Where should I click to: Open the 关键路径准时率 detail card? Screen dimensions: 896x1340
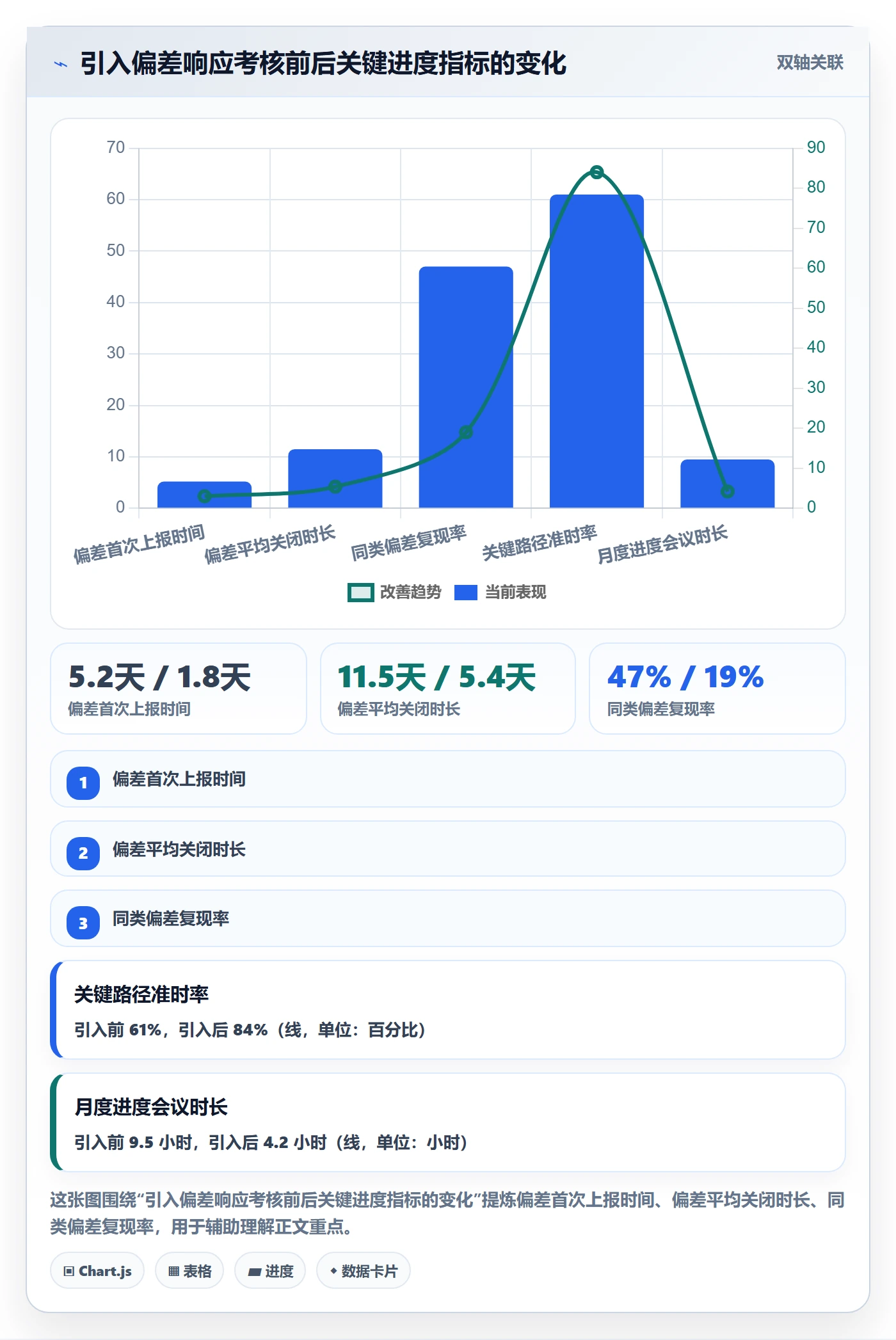448,1010
